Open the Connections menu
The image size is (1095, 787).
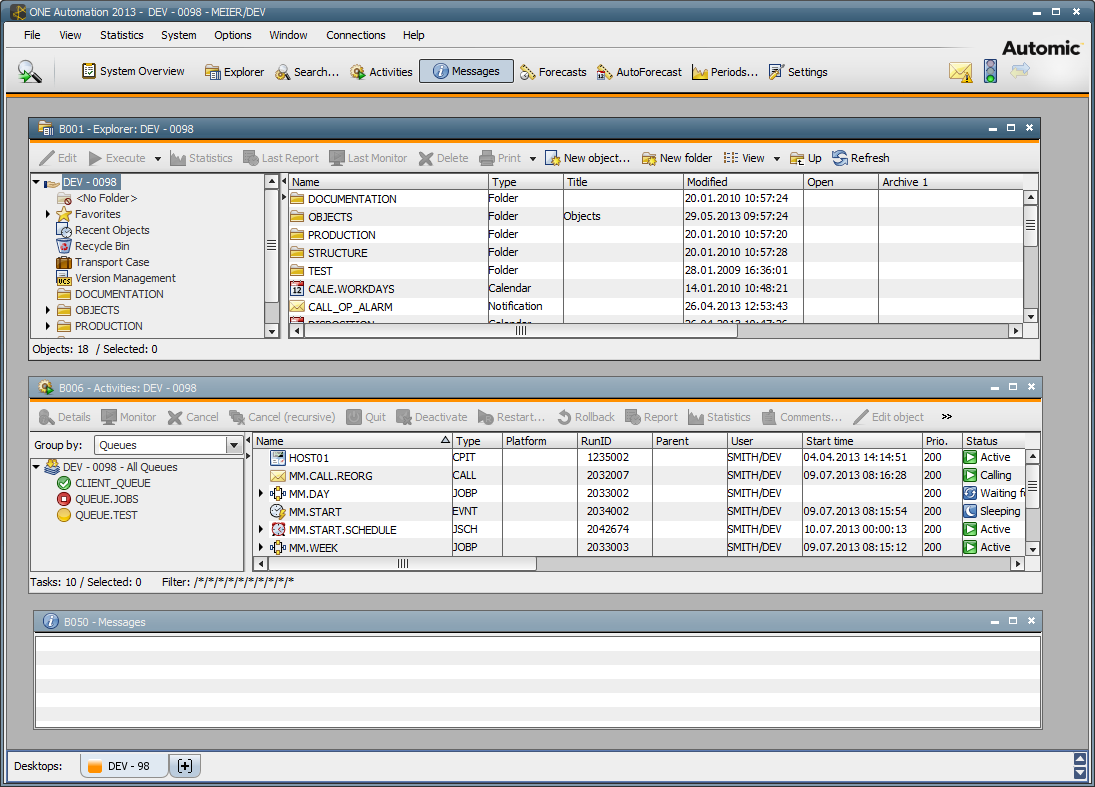pyautogui.click(x=355, y=35)
